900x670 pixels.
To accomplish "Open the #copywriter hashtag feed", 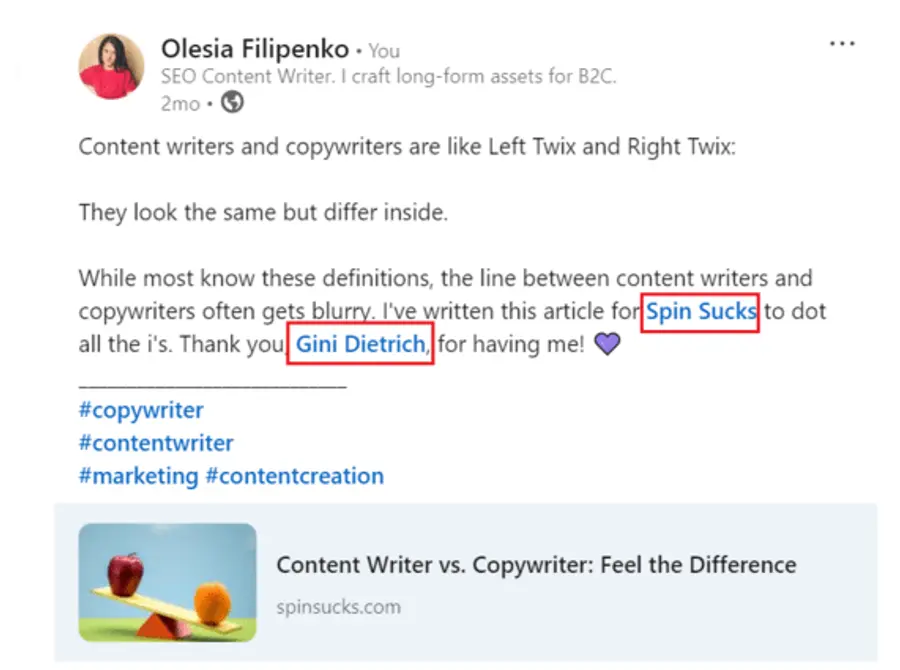I will tap(140, 409).
